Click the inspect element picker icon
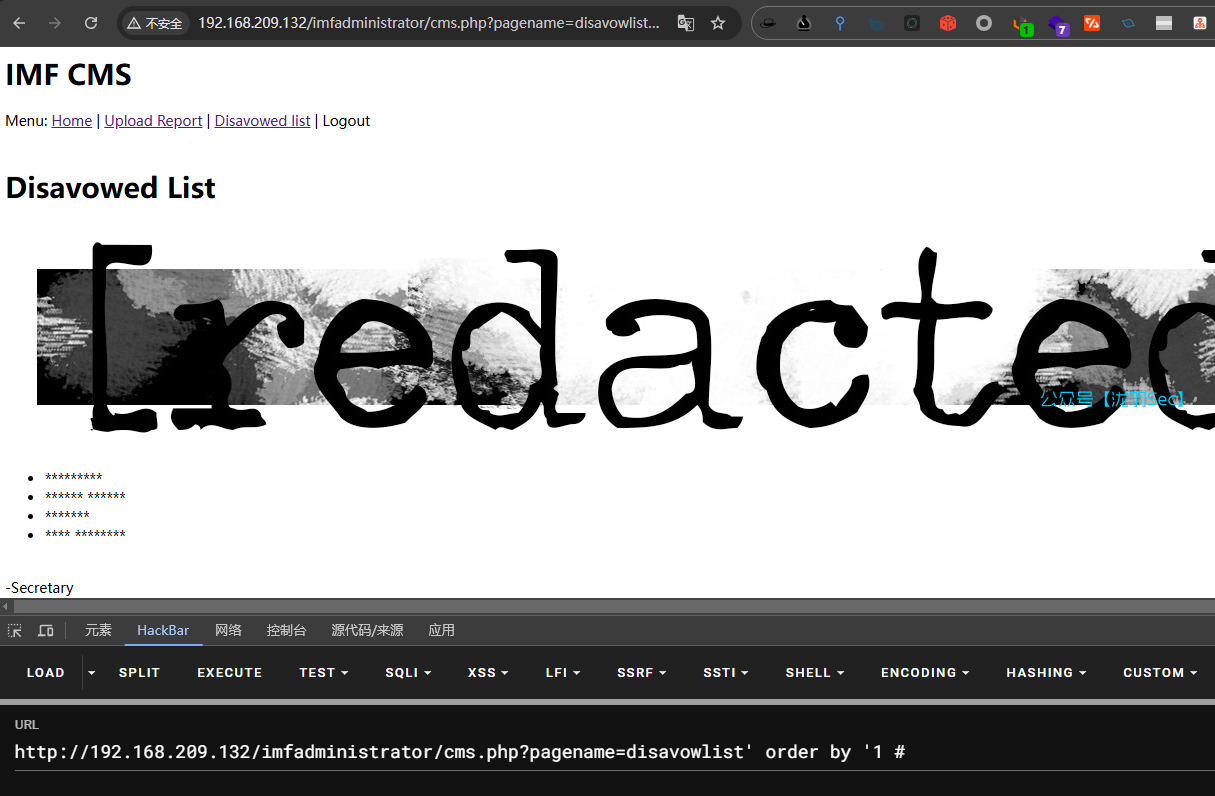The height and width of the screenshot is (796, 1215). [x=15, y=630]
